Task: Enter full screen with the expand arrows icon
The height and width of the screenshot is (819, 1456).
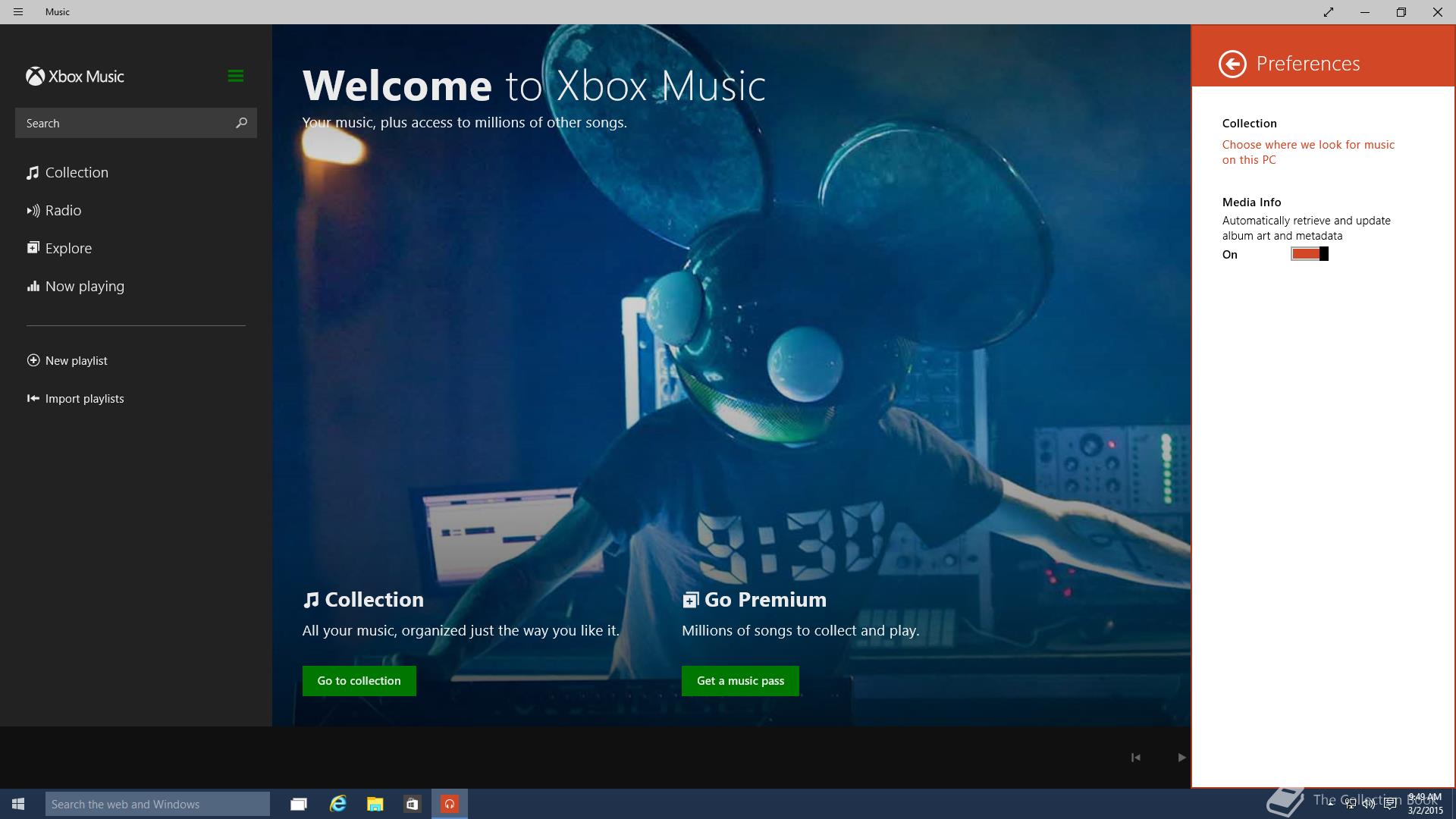Action: pos(1329,12)
